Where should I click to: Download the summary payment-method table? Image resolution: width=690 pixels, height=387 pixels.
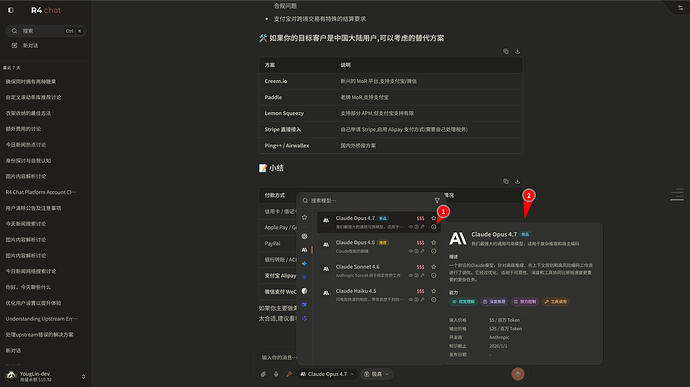[518, 181]
